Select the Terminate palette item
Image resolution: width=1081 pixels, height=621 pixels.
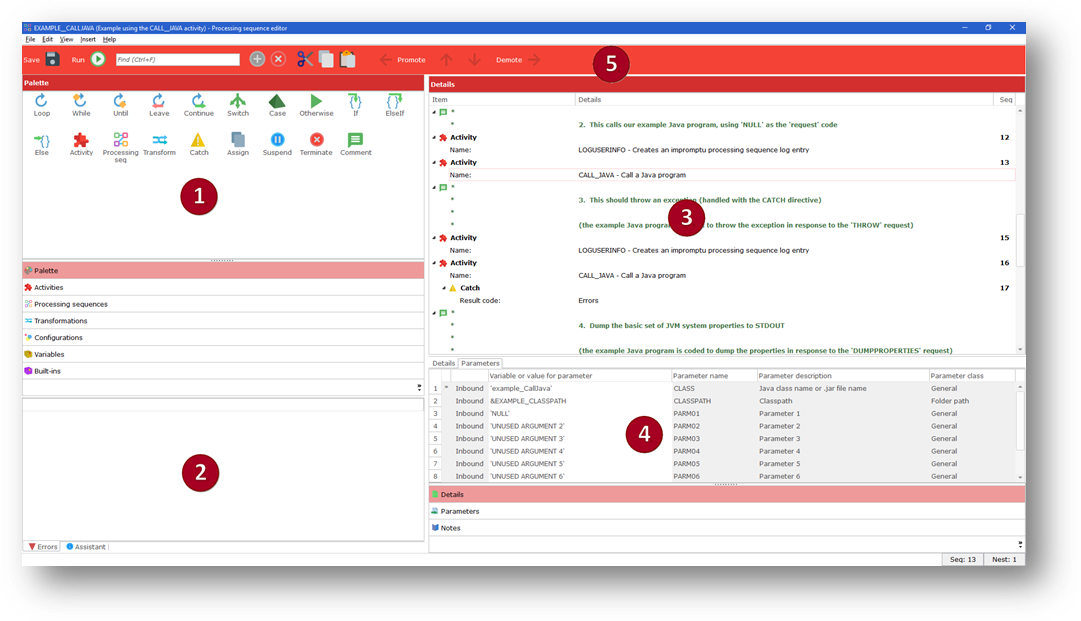[316, 144]
